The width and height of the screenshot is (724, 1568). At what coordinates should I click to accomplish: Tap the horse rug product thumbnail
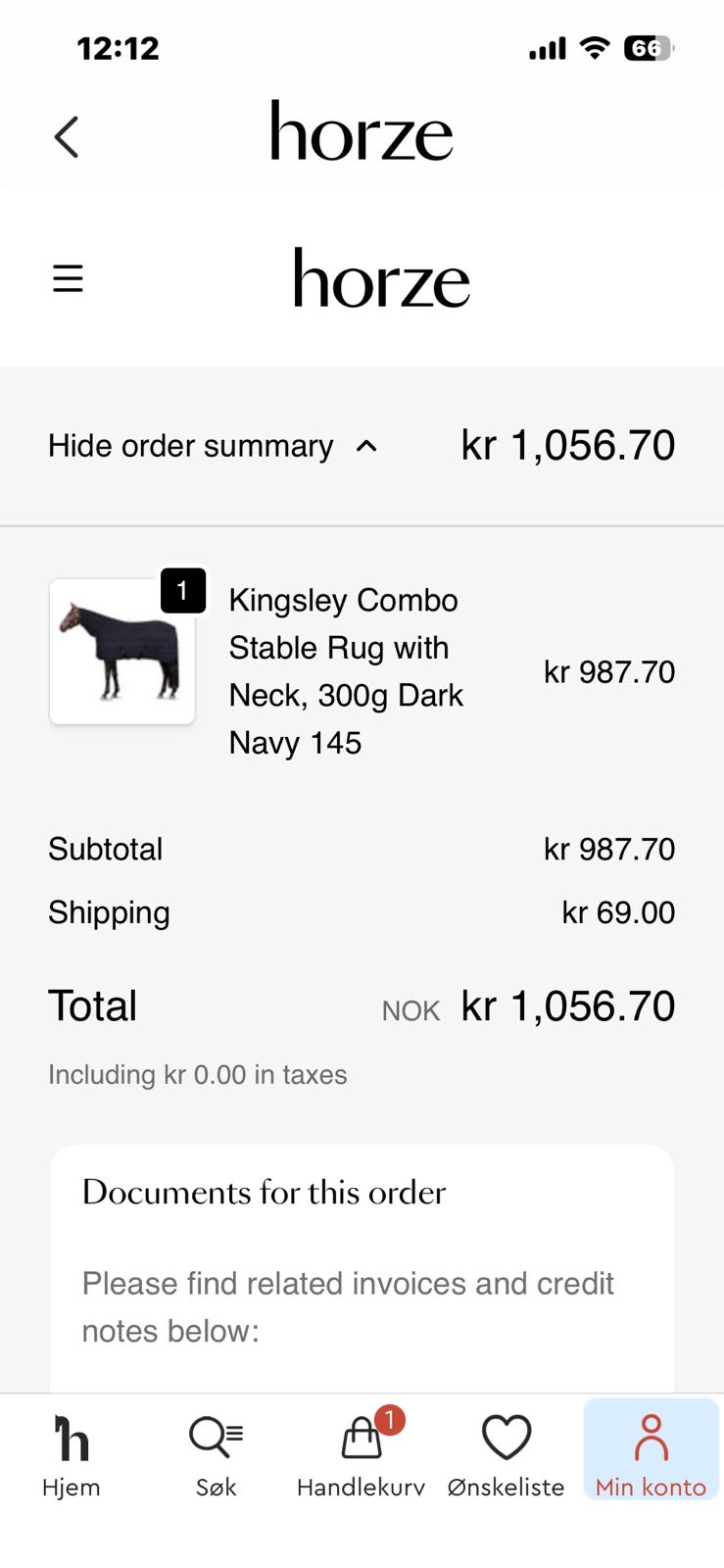point(122,652)
